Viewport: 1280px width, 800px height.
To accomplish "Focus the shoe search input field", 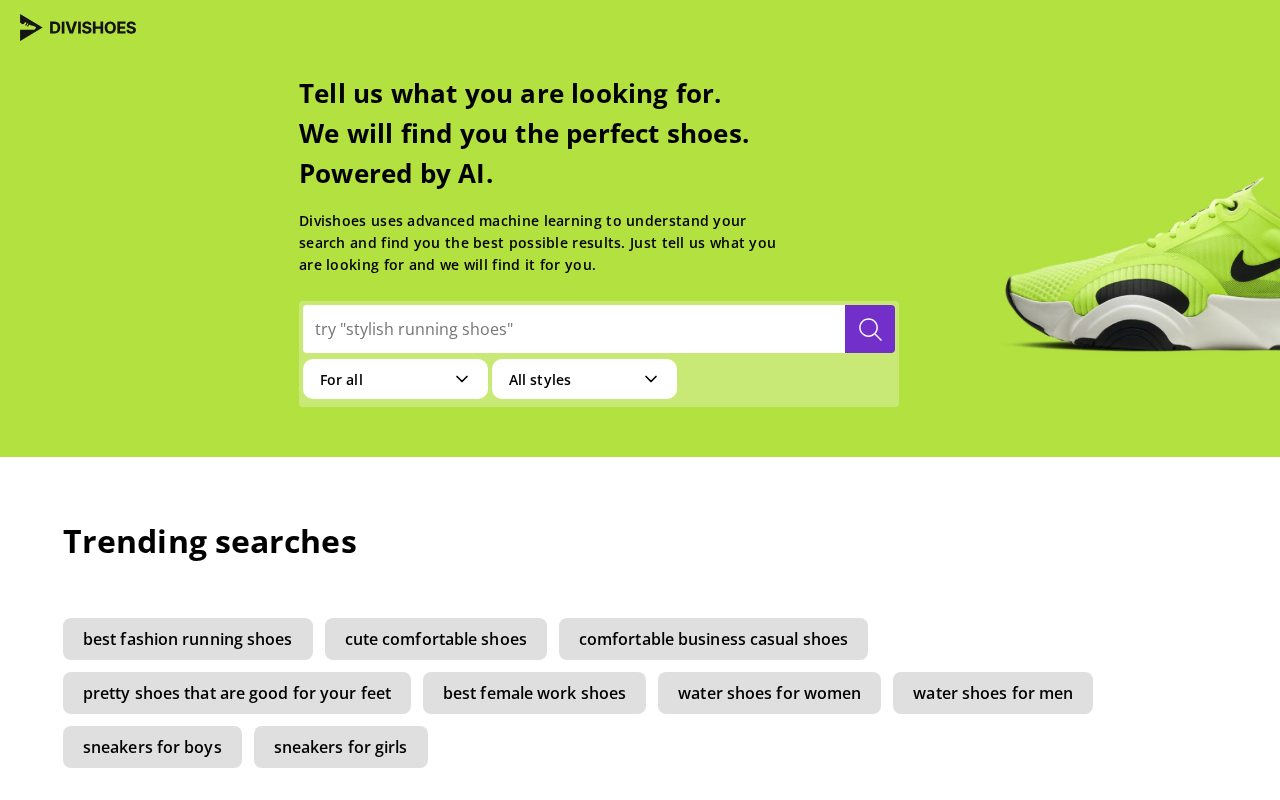I will click(x=574, y=329).
